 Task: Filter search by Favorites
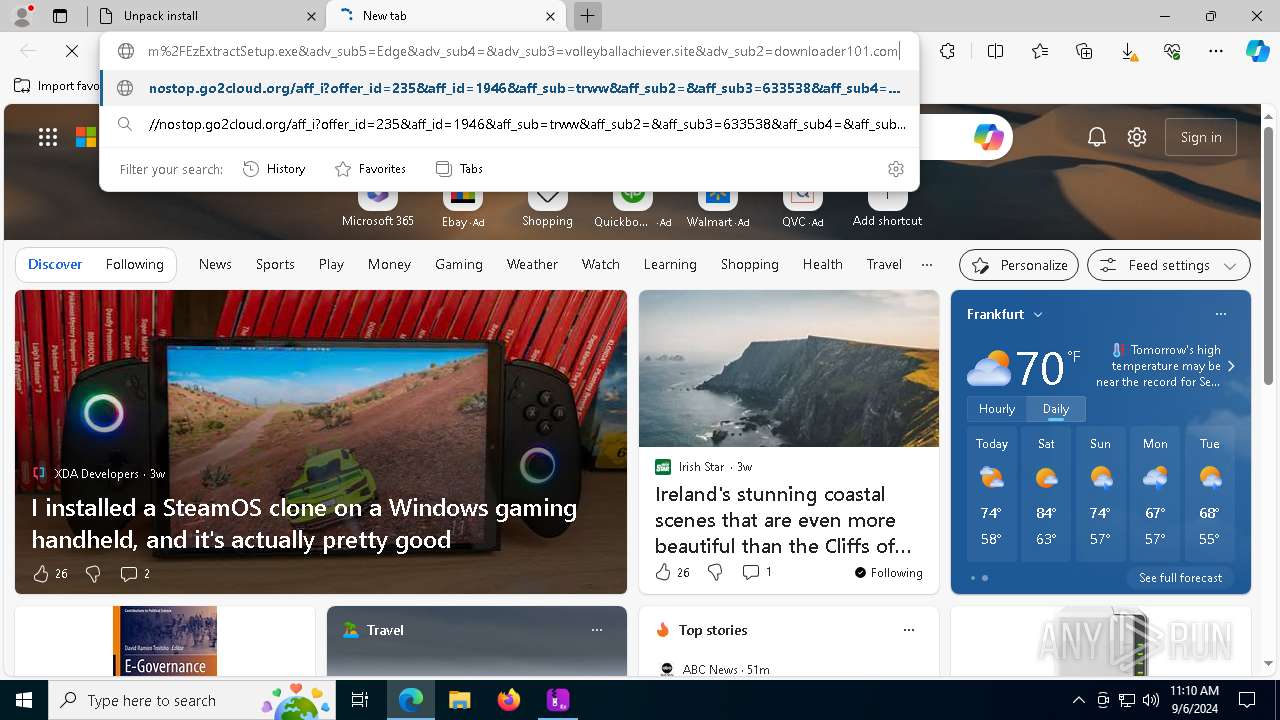(x=370, y=169)
